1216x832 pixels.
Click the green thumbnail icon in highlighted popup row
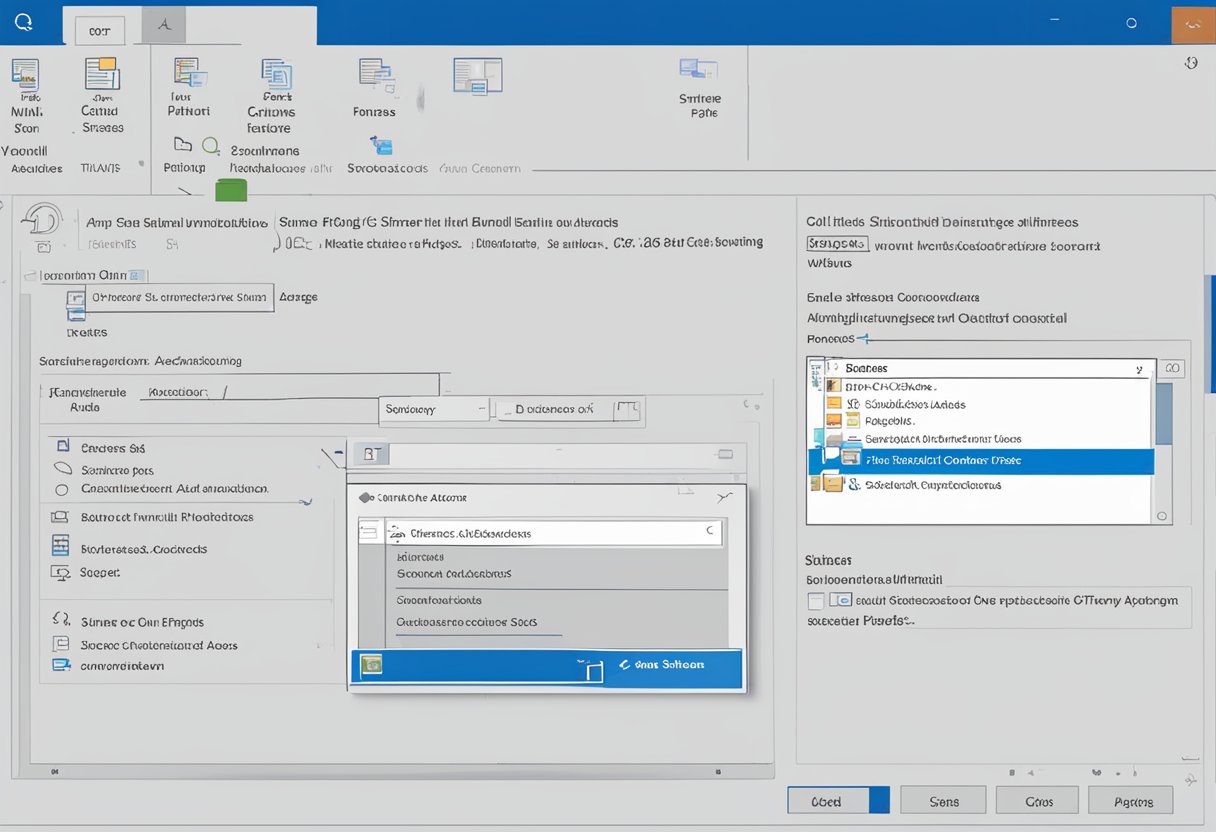(372, 664)
